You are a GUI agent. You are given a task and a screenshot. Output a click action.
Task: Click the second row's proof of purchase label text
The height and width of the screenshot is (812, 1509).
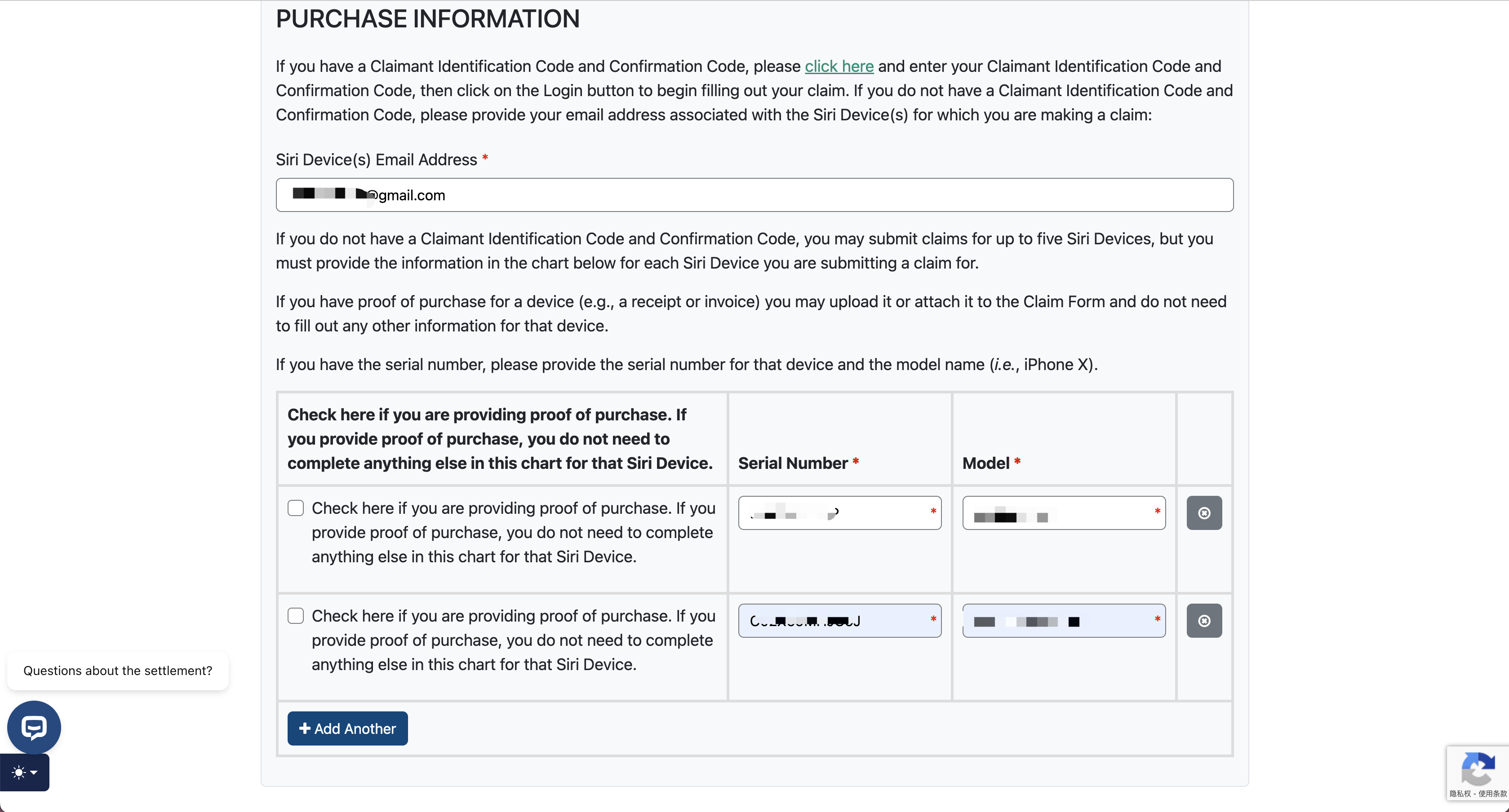[x=513, y=640]
